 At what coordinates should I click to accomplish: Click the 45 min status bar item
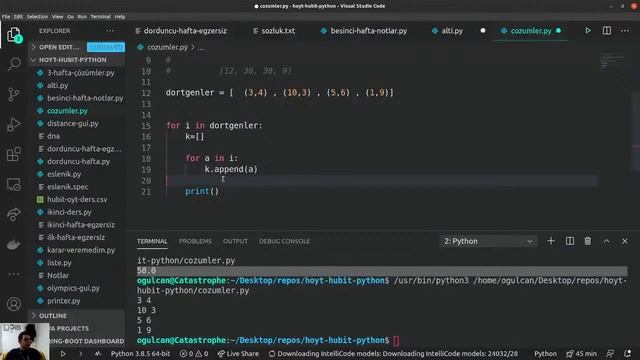581,353
